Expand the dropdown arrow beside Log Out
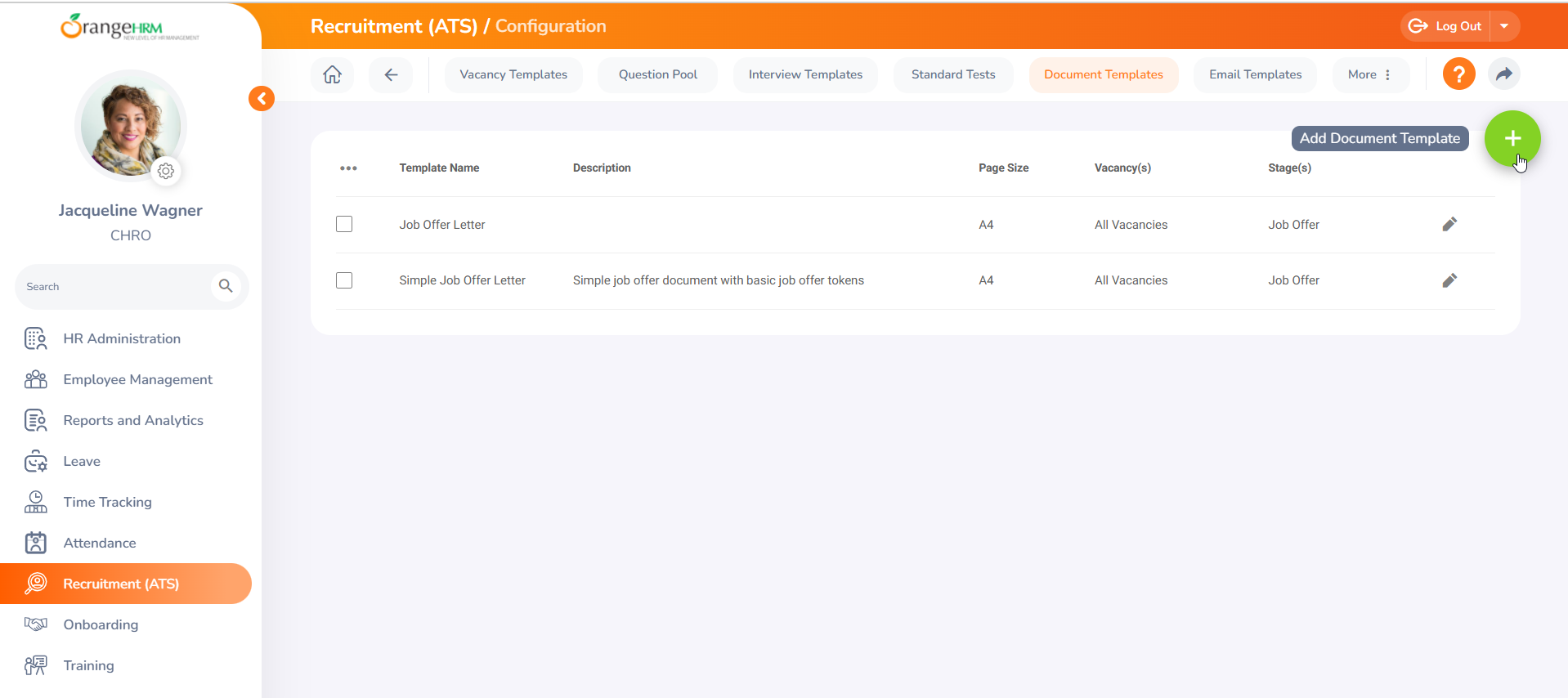1568x698 pixels. (1504, 26)
